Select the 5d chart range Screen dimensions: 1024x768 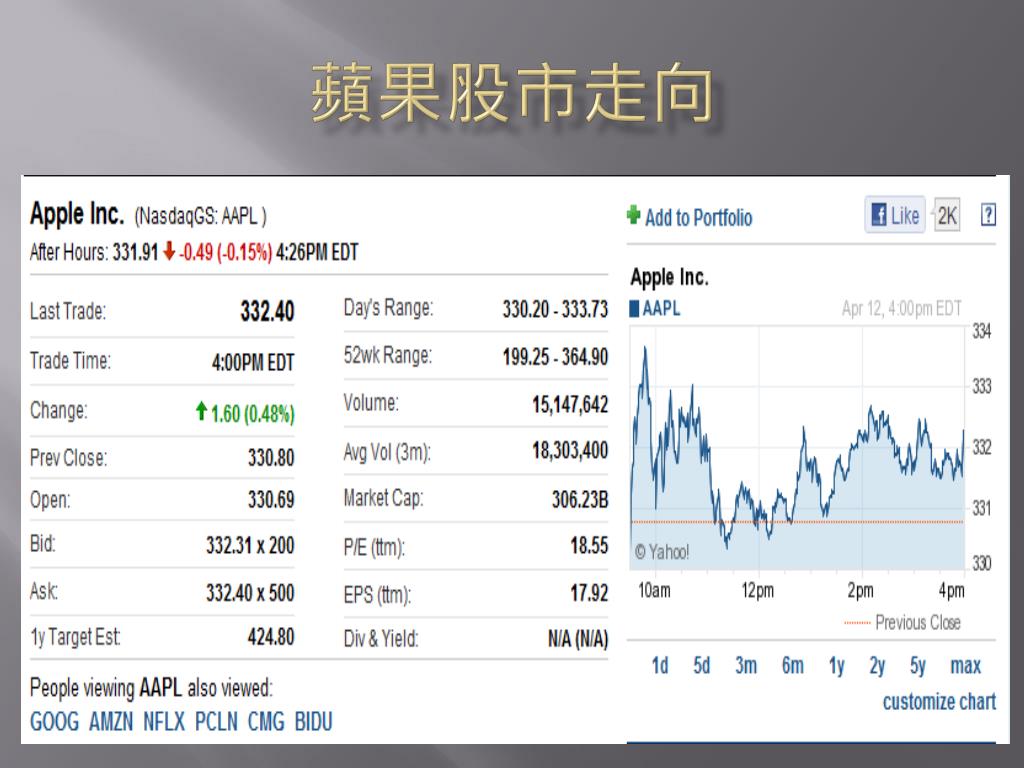[x=701, y=665]
